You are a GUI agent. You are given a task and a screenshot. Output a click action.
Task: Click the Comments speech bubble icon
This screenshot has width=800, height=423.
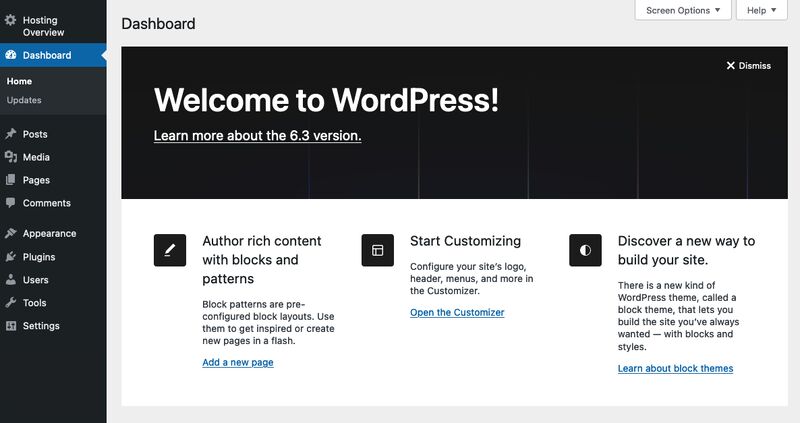[x=10, y=203]
